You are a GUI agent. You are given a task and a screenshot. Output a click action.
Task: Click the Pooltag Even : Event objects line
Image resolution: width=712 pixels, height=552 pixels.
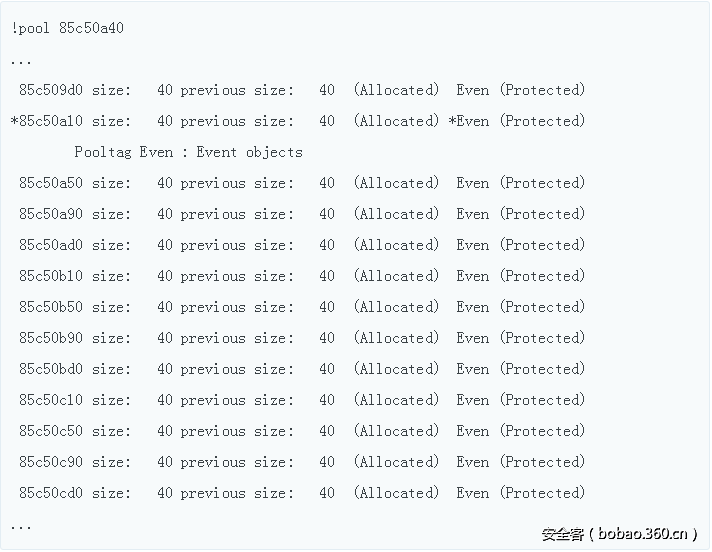click(188, 152)
